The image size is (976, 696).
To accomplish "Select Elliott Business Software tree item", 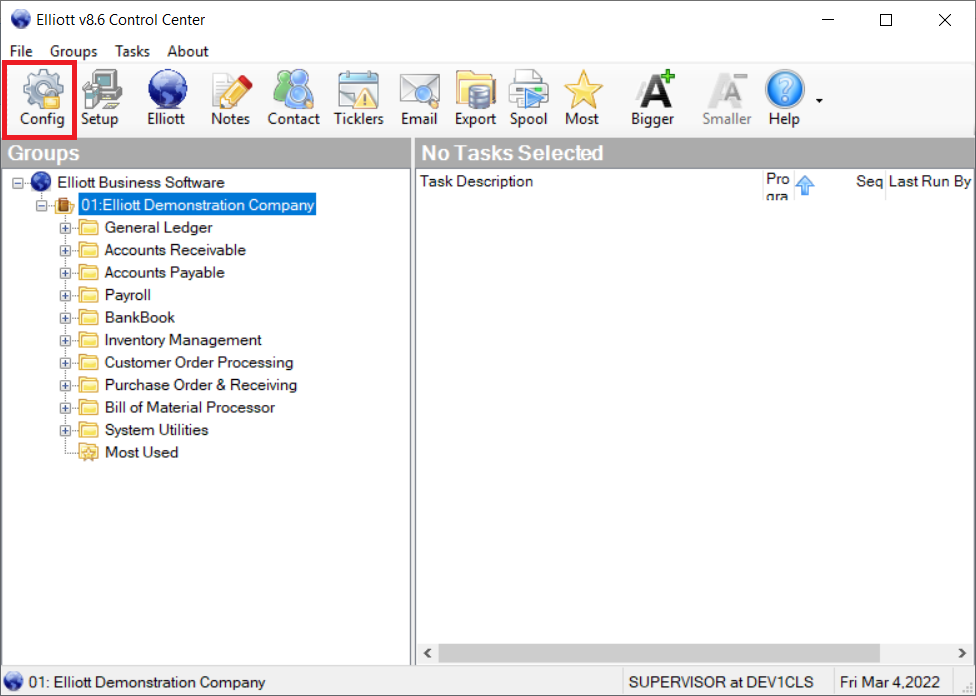I will (141, 182).
